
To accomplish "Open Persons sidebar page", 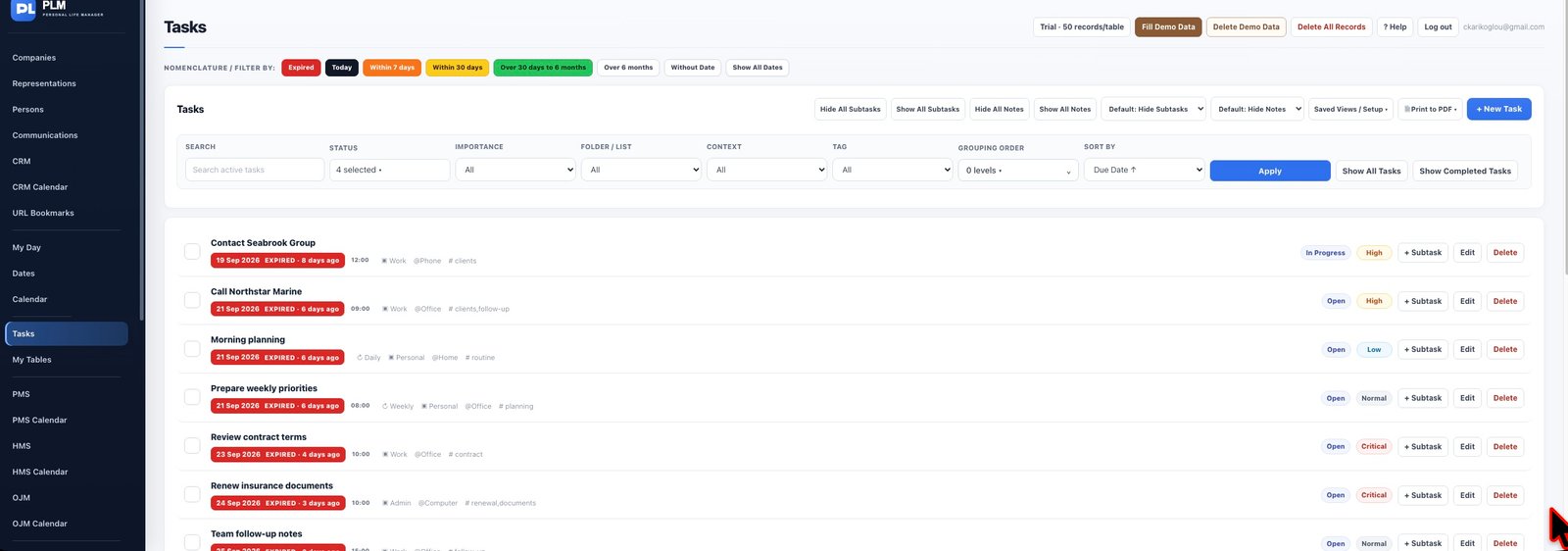I will pos(27,110).
